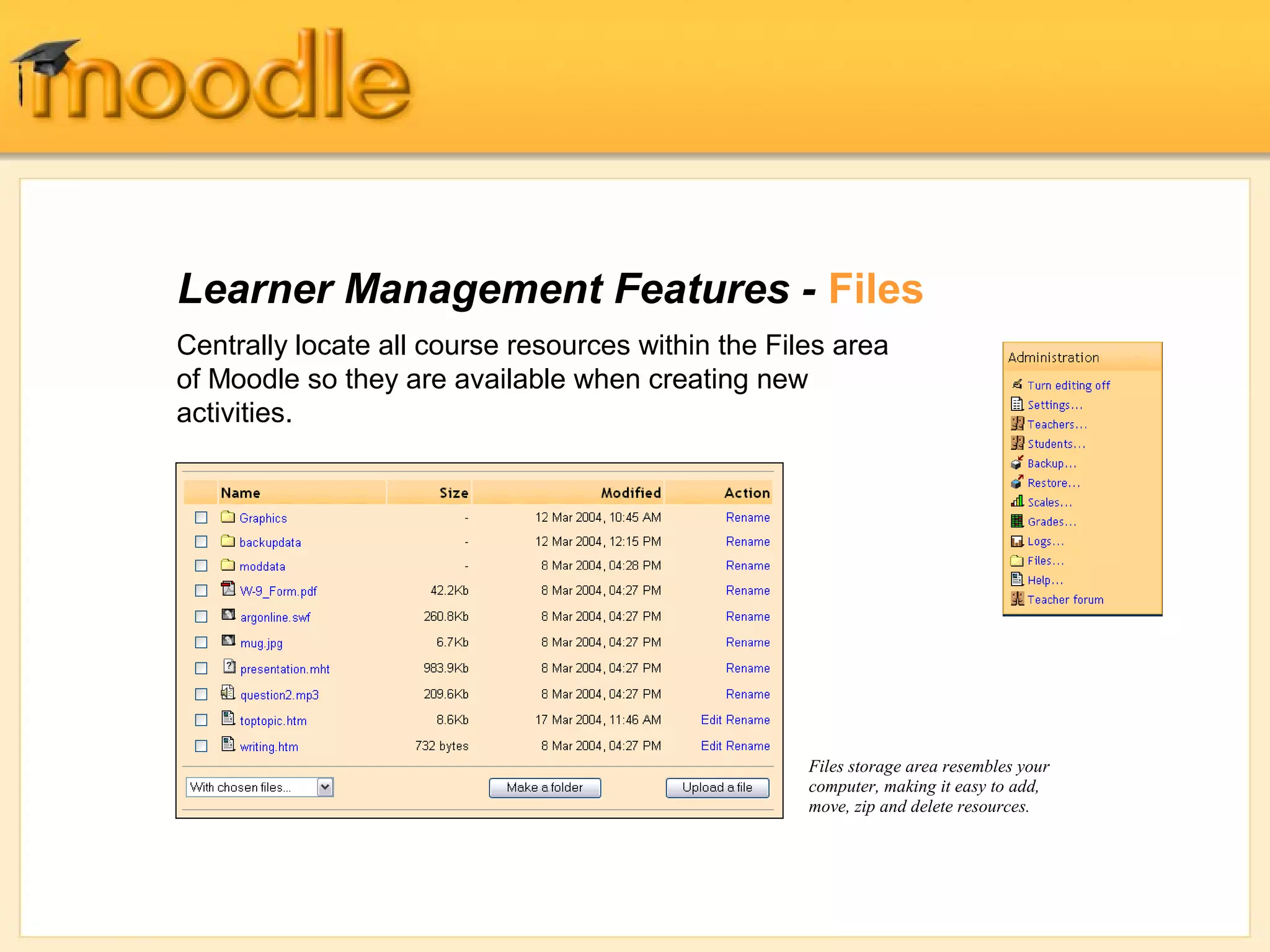Viewport: 1270px width, 952px height.
Task: Click the Help icon in Administration
Action: click(x=1017, y=579)
